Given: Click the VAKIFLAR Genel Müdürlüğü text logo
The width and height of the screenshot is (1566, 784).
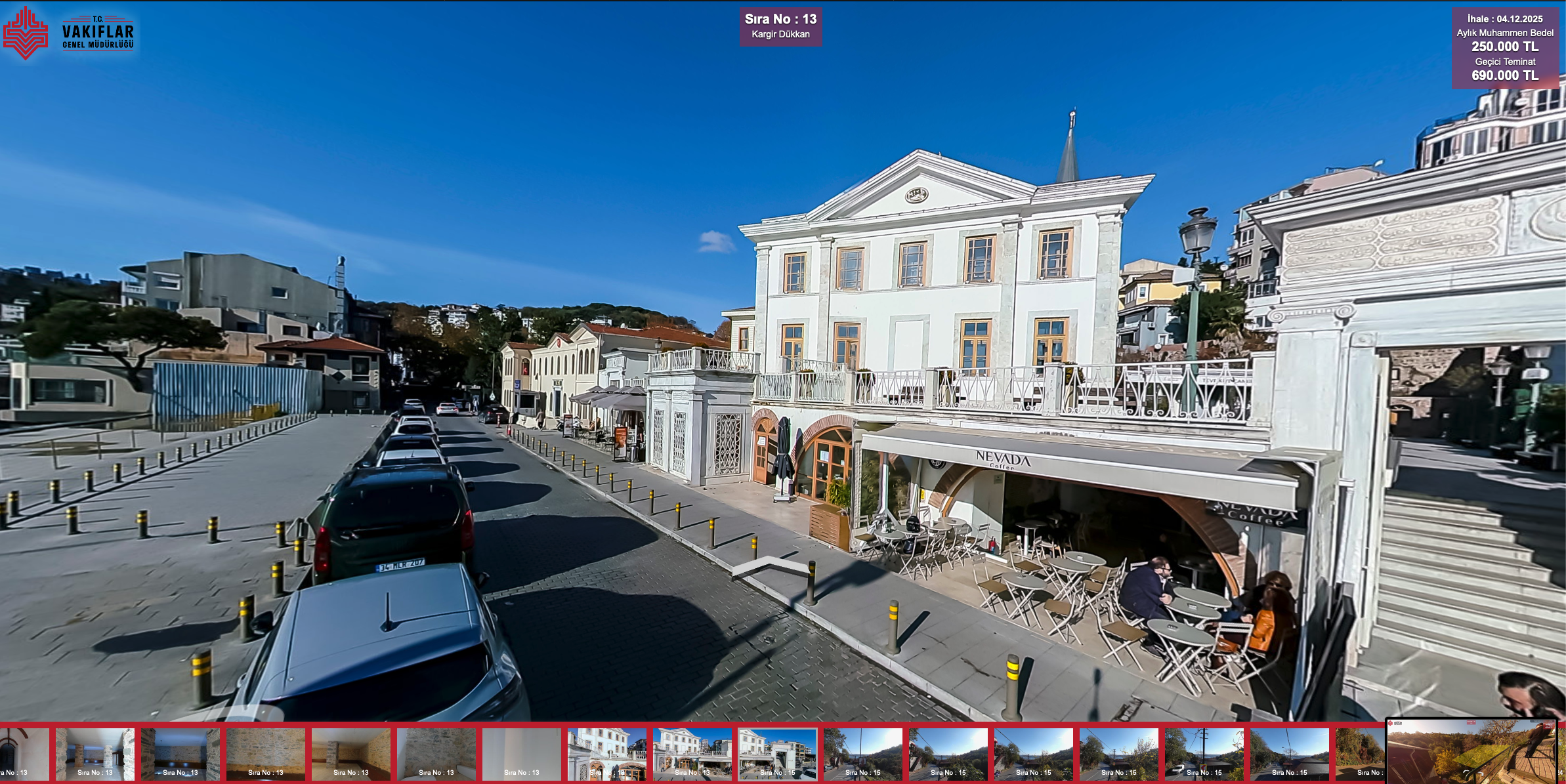Looking at the screenshot, I should click(x=98, y=33).
